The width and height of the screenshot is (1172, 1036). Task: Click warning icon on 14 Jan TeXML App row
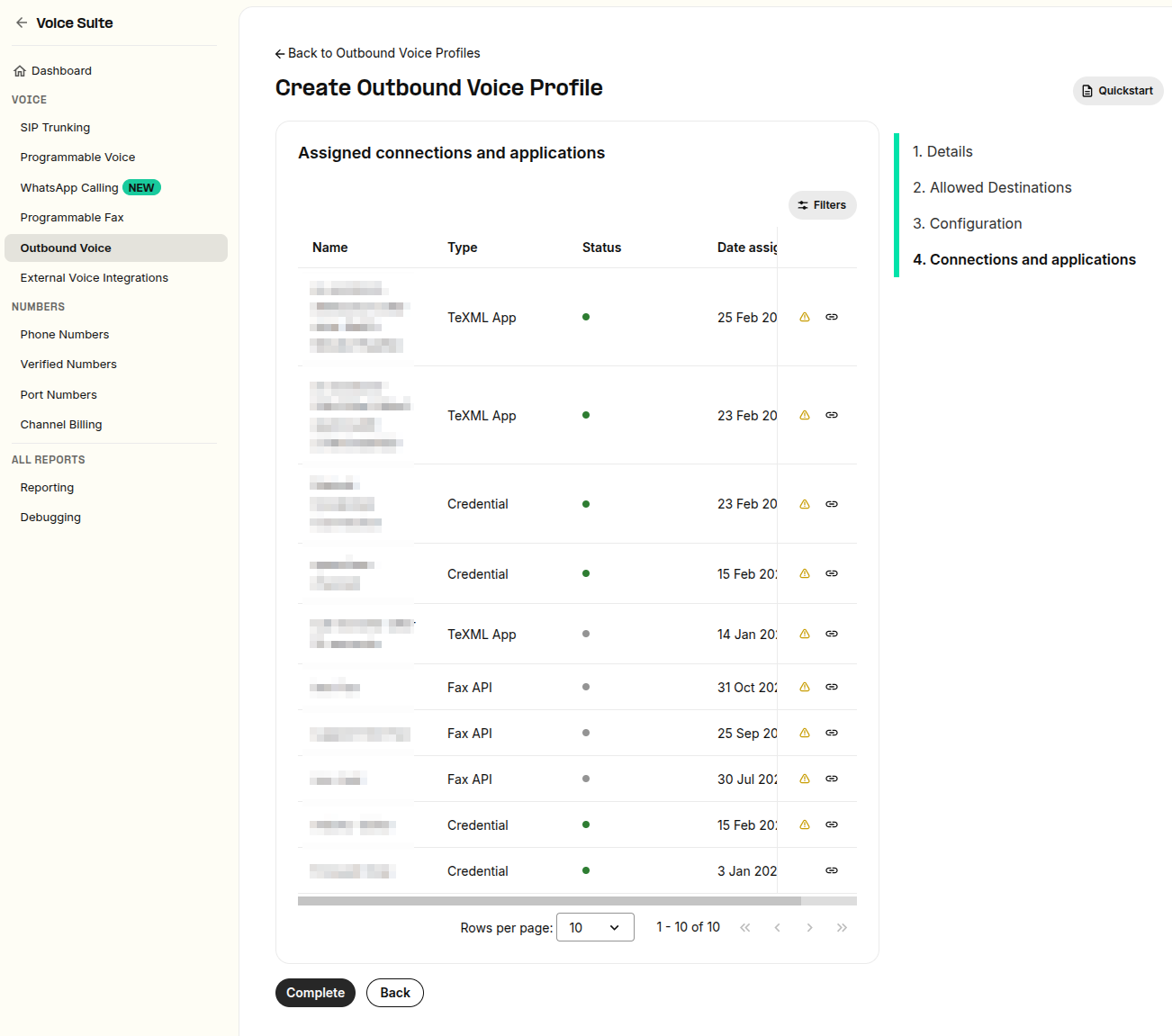point(805,634)
